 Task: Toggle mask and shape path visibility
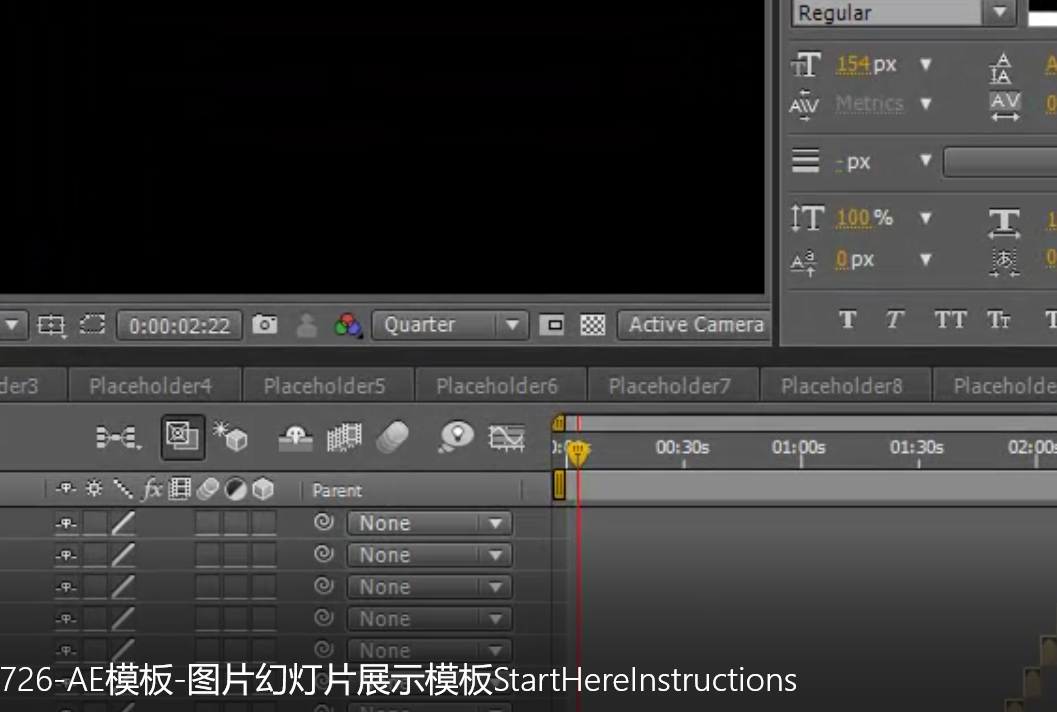[x=92, y=325]
